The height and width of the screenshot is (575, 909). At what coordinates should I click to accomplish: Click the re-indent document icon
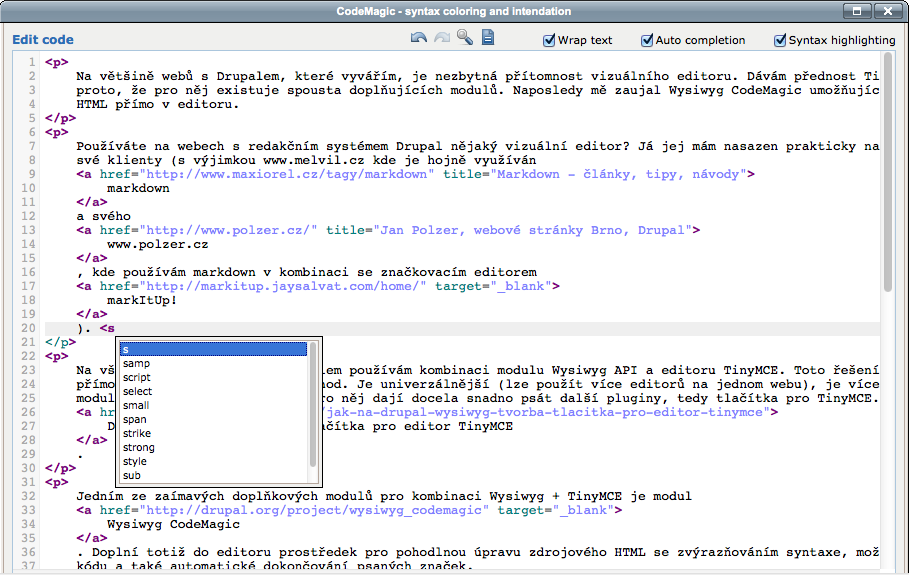[x=488, y=38]
